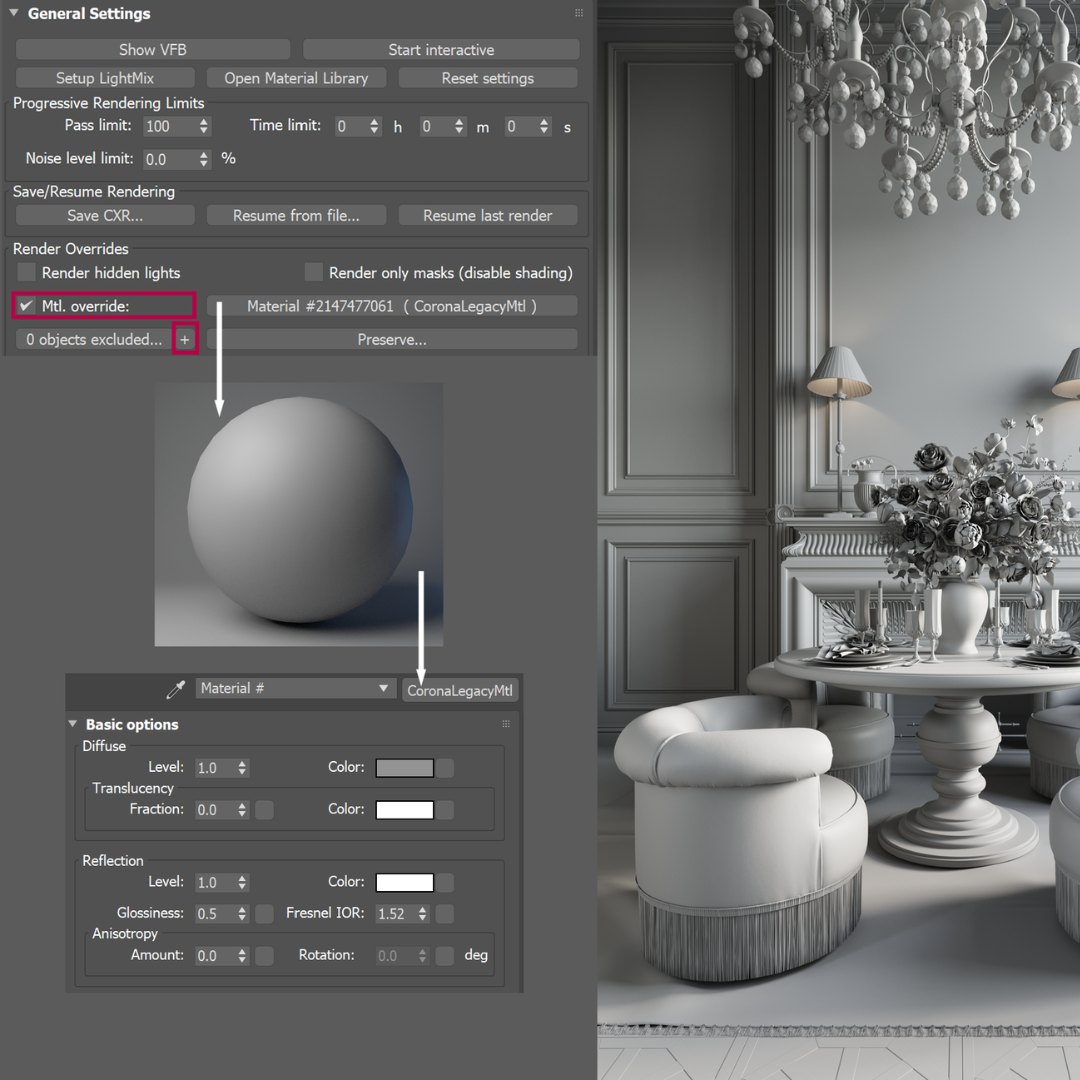Click the Glossiness texture map slot

(x=262, y=913)
